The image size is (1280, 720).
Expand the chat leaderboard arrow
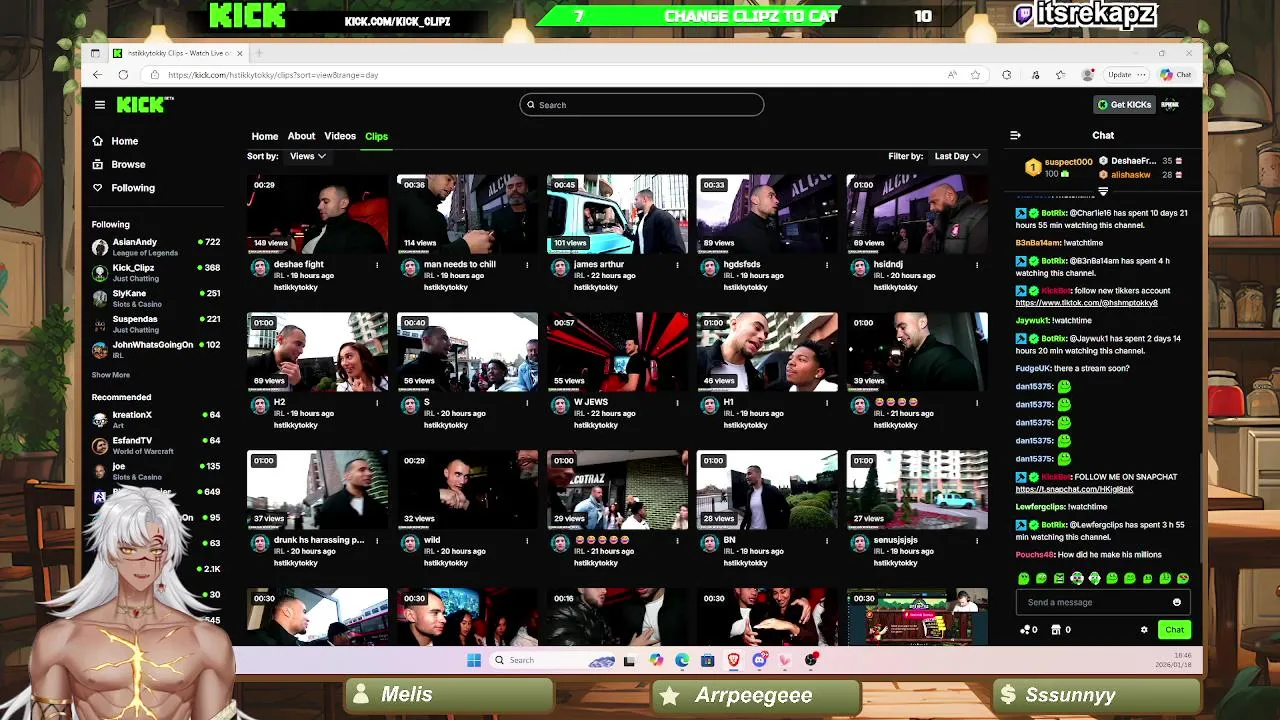click(1103, 190)
